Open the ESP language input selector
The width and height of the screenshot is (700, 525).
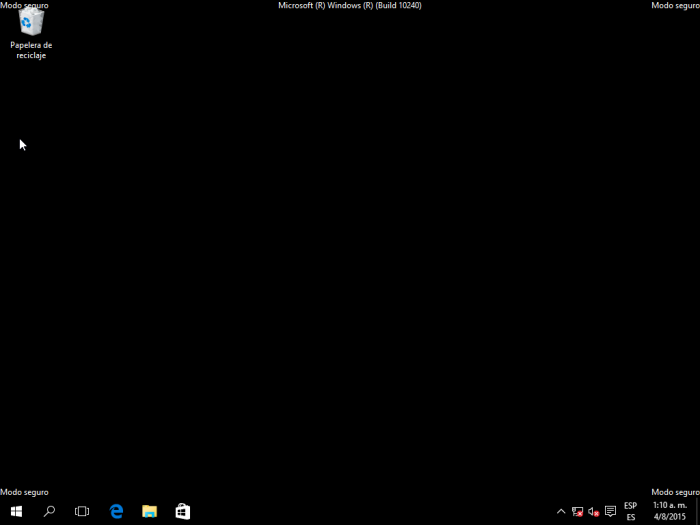(x=630, y=511)
